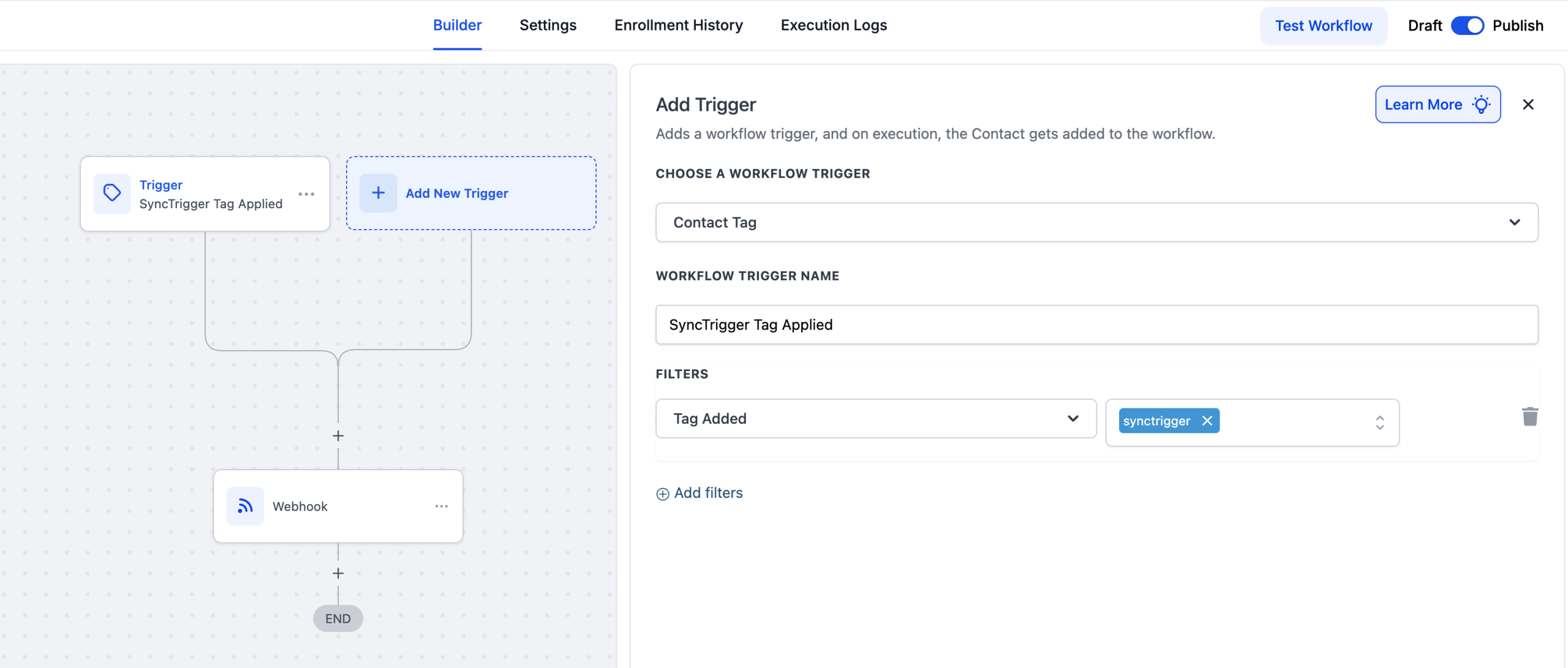Open the Trigger card three-dot menu
Image resolution: width=1568 pixels, height=668 pixels.
coord(306,194)
